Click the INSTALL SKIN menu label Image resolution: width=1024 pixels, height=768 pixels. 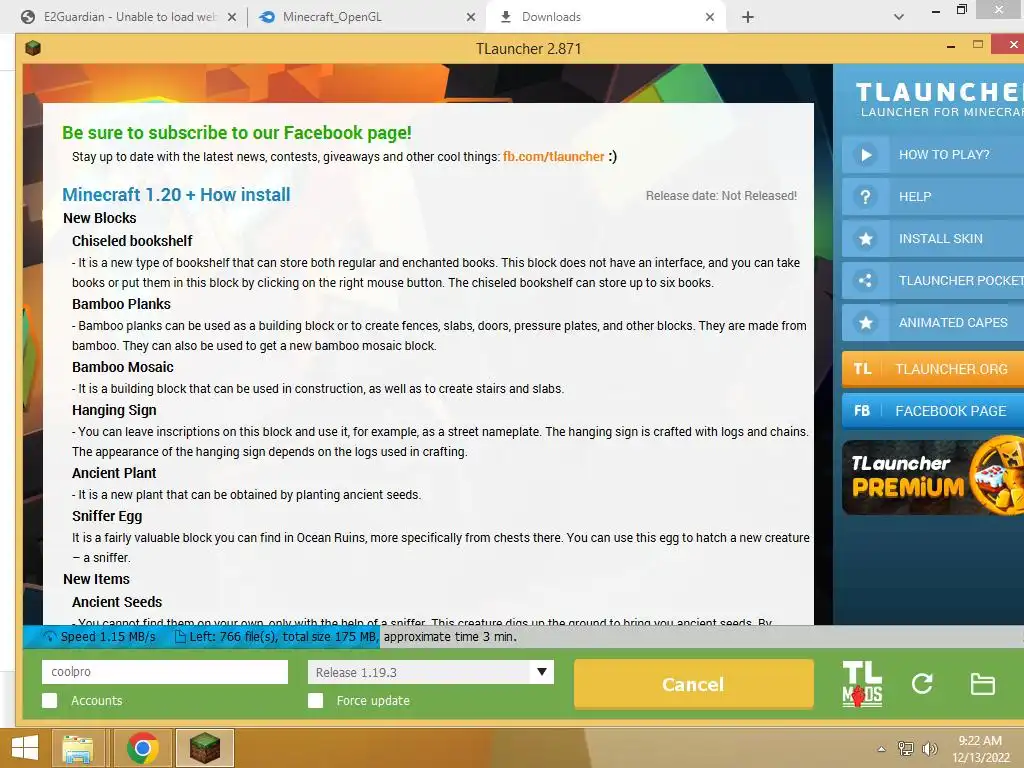[940, 239]
